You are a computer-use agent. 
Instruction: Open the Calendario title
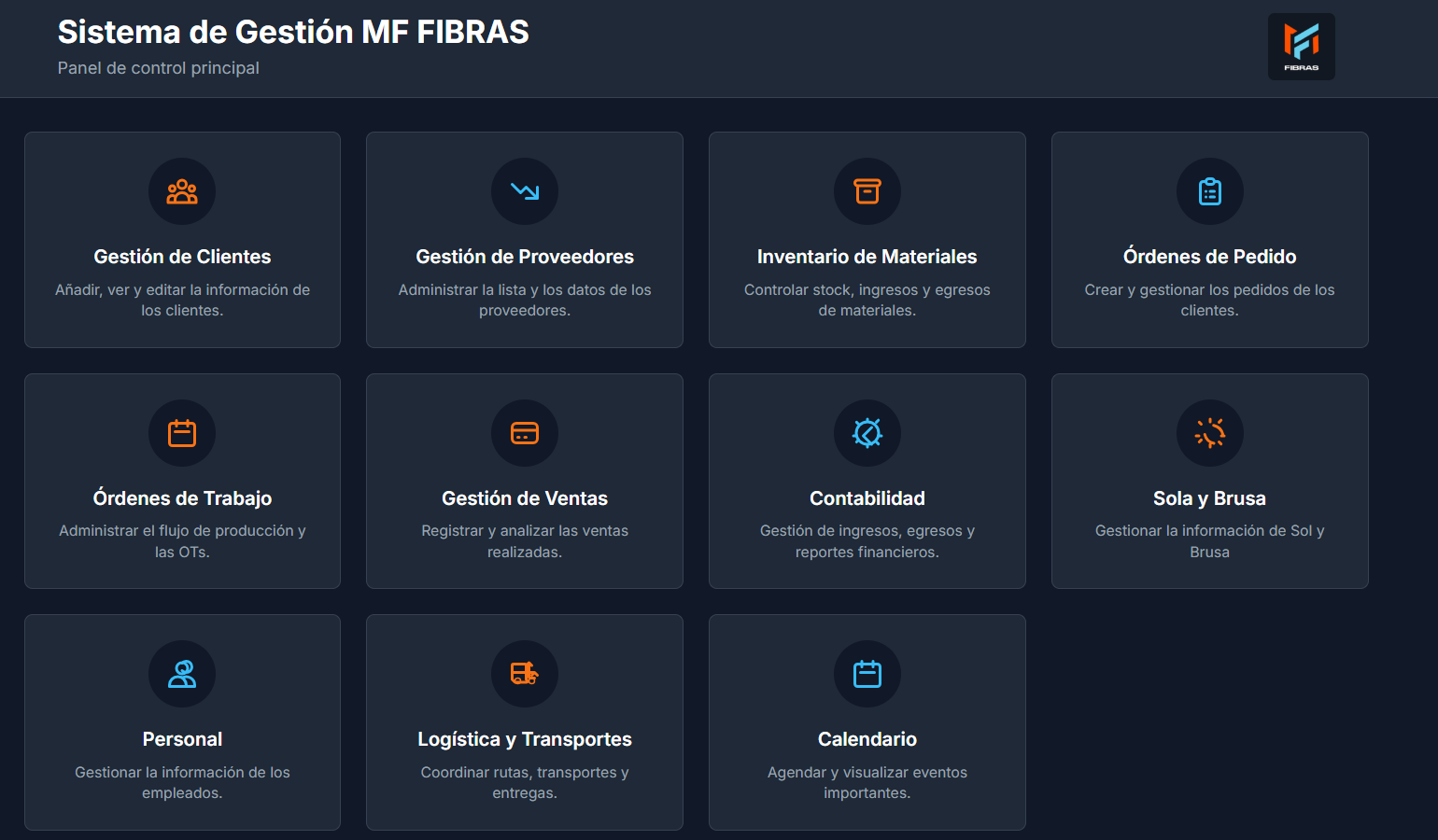[x=867, y=739]
